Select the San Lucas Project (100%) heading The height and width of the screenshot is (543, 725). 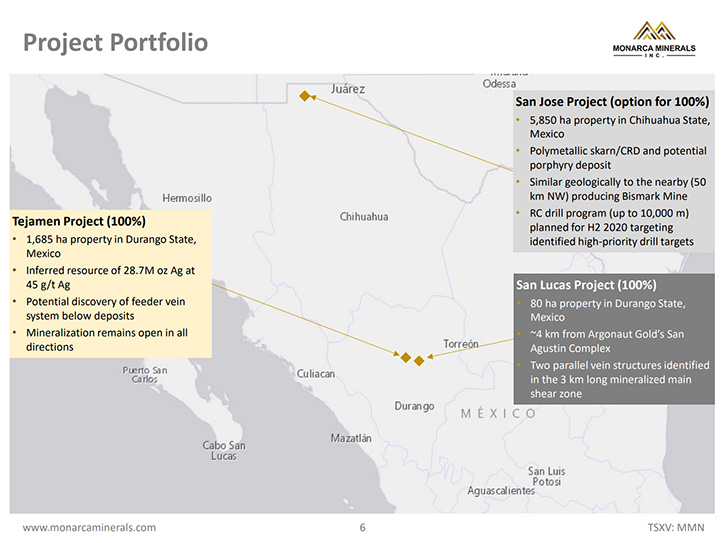586,285
